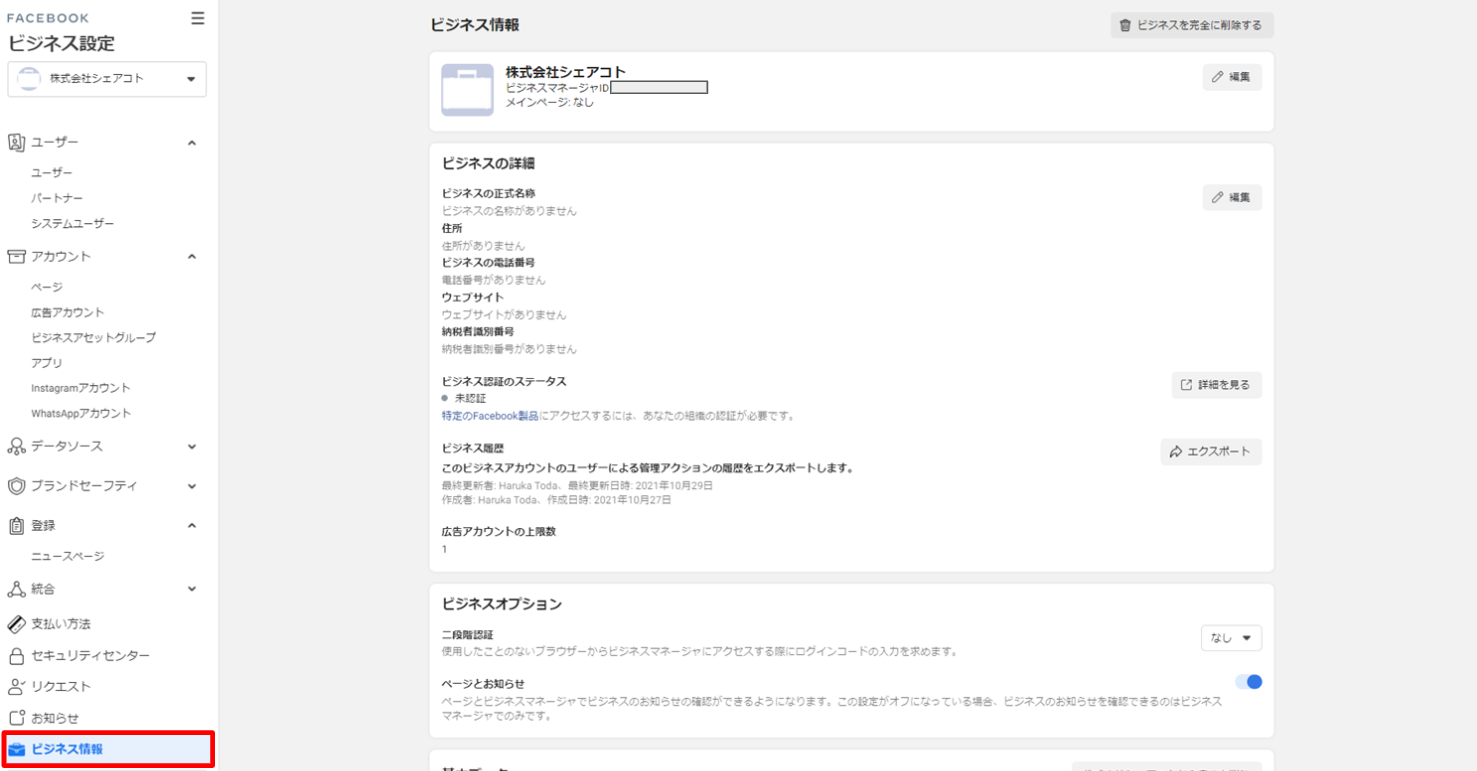Click the ビジネスの正式名称 label
Viewport: 1477px width, 771px height.
tap(489, 194)
